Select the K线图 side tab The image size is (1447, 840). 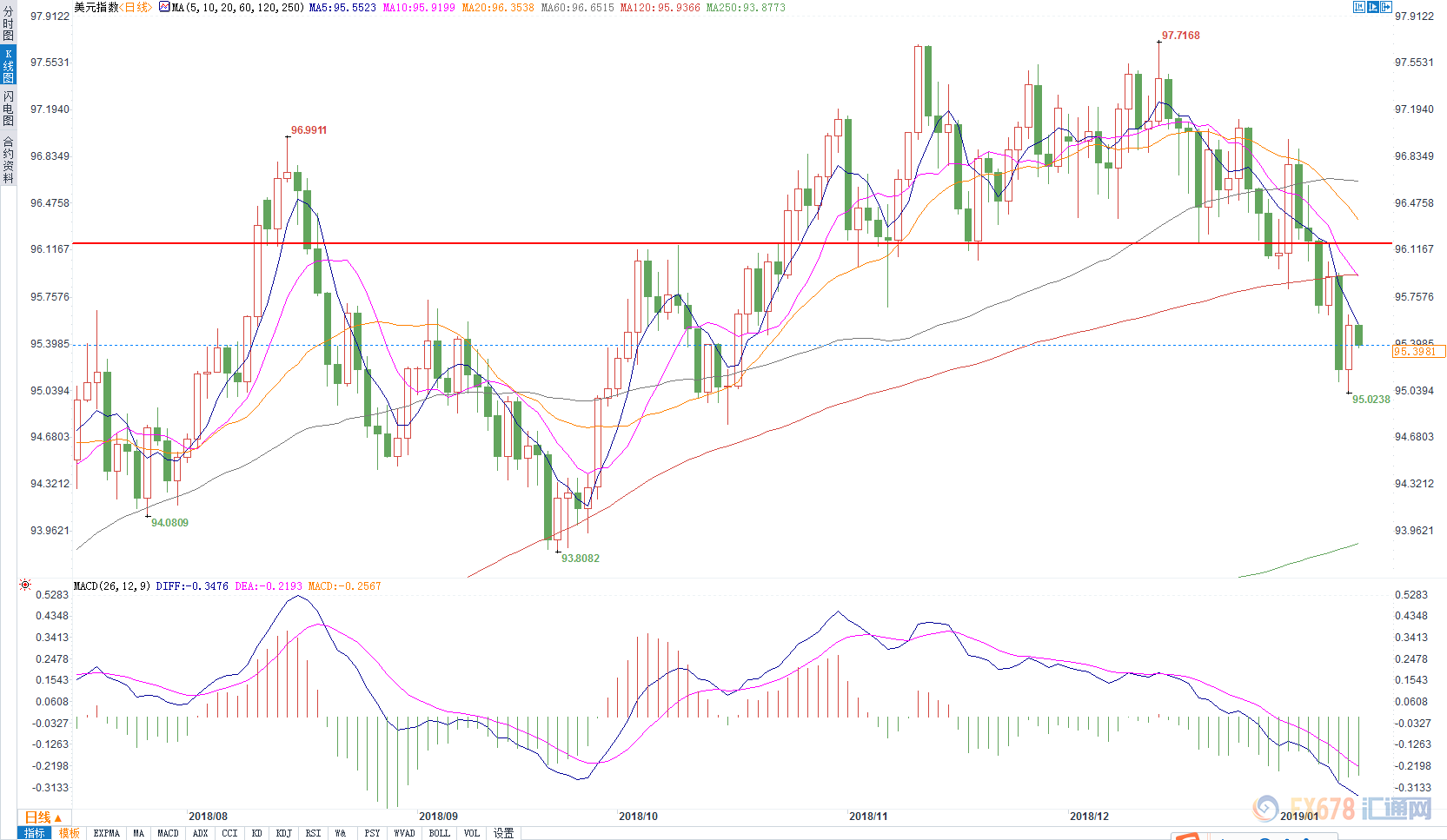(x=8, y=65)
